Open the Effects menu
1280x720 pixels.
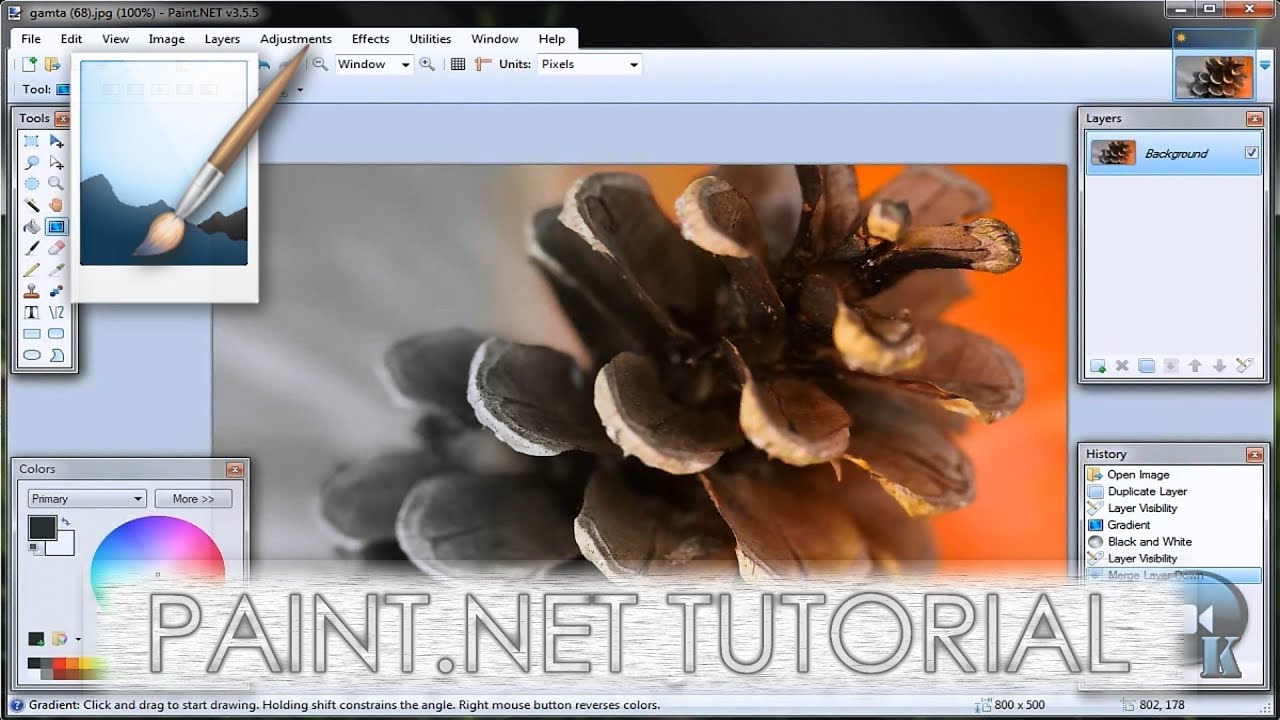coord(370,39)
